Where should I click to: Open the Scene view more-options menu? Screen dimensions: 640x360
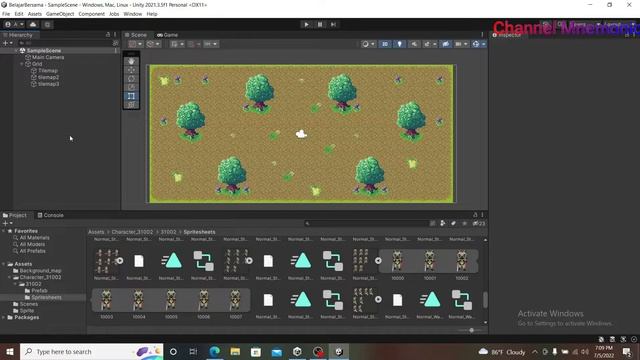(482, 35)
